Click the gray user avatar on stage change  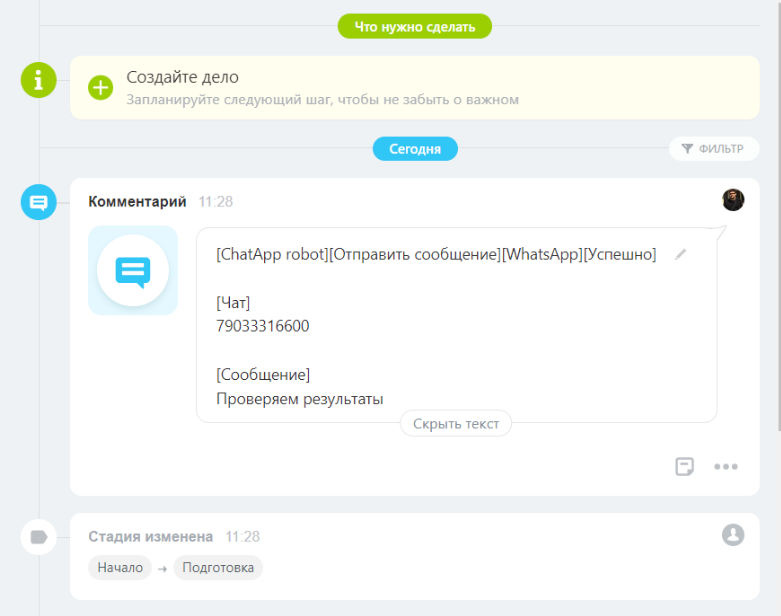[733, 535]
